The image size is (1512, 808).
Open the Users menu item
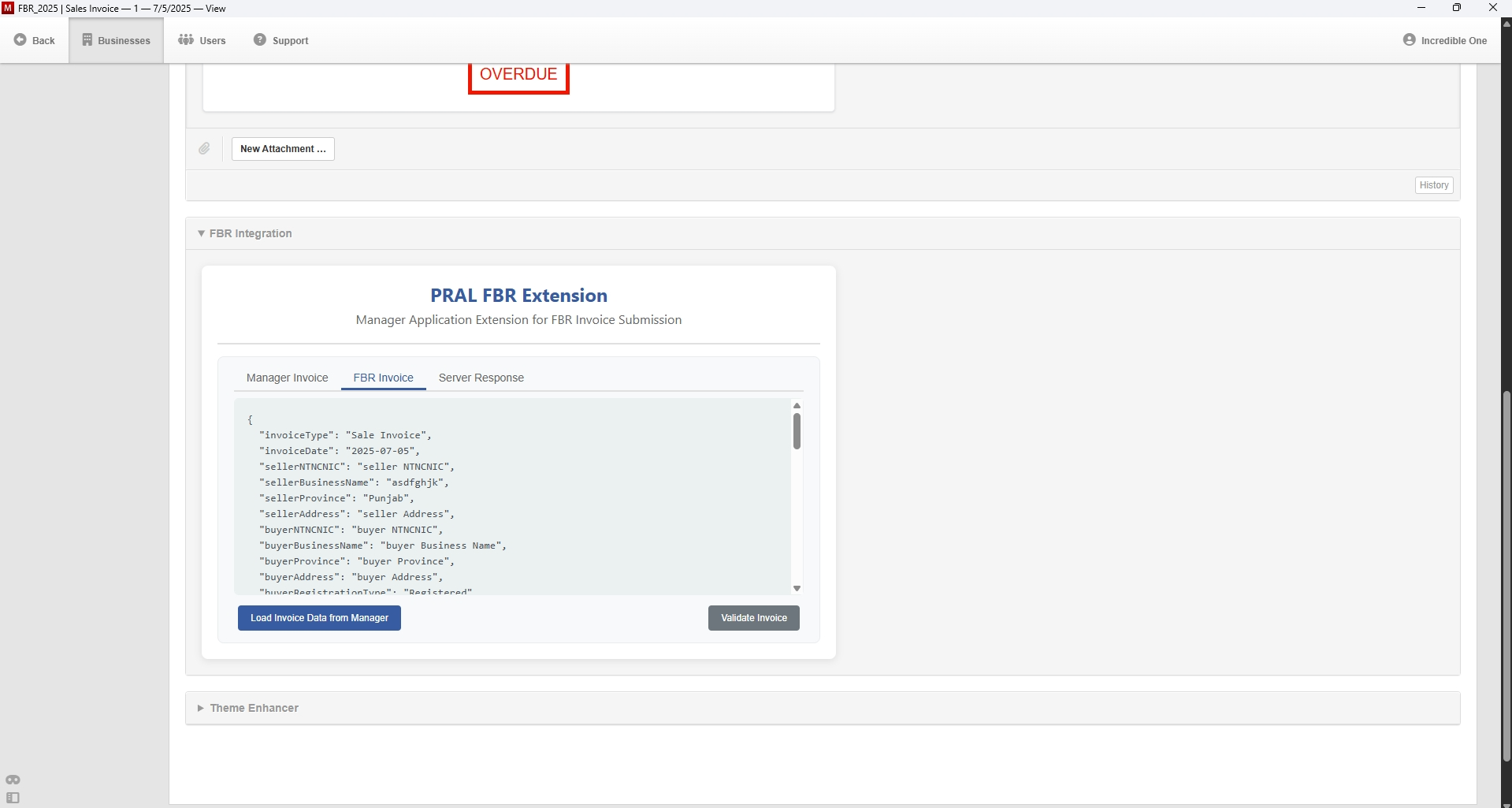tap(202, 40)
